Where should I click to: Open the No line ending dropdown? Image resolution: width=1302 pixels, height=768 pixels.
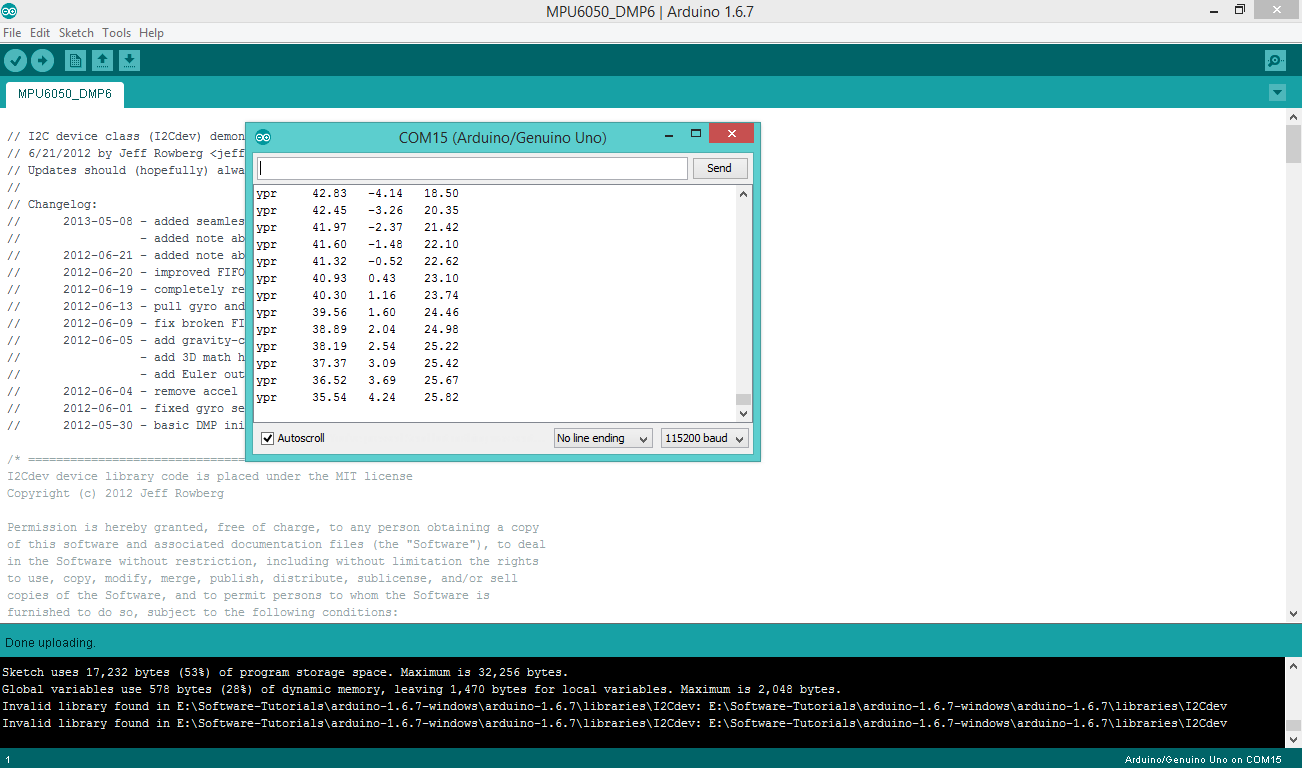pyautogui.click(x=603, y=438)
